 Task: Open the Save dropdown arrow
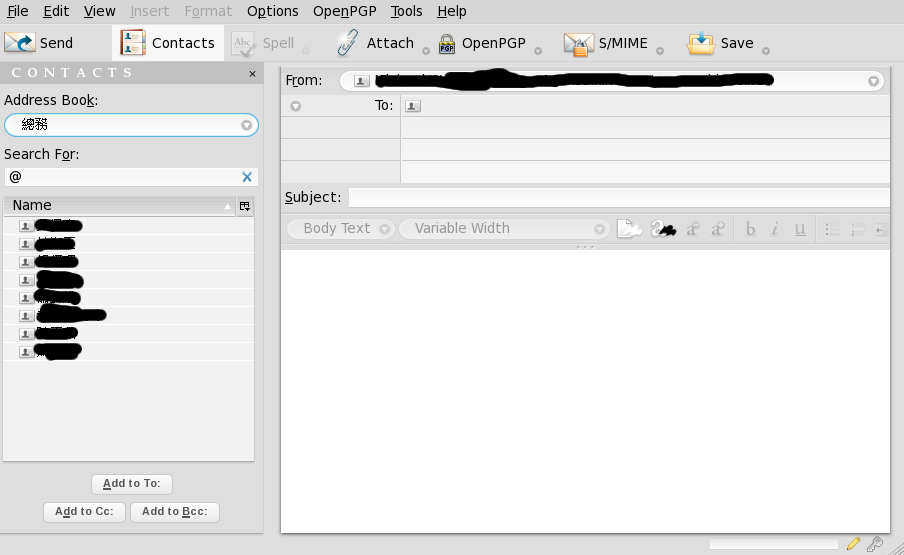click(766, 51)
